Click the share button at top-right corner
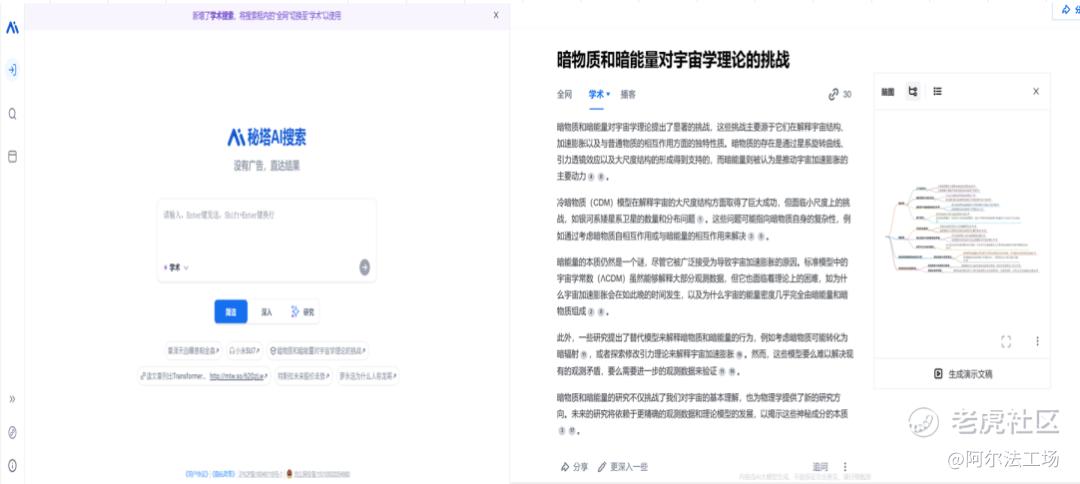 pyautogui.click(x=1067, y=11)
